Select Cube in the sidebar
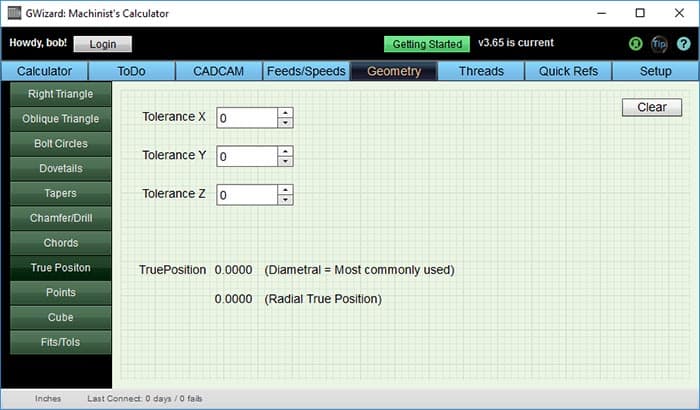 (61, 317)
